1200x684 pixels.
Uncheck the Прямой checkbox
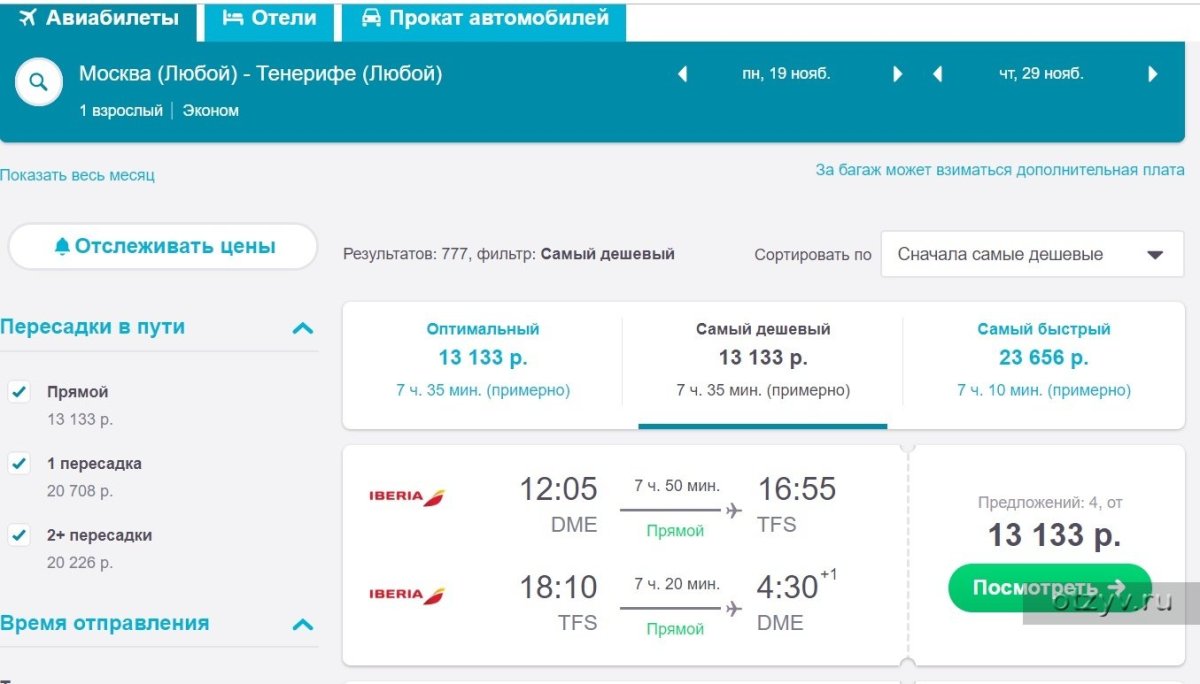[18, 391]
